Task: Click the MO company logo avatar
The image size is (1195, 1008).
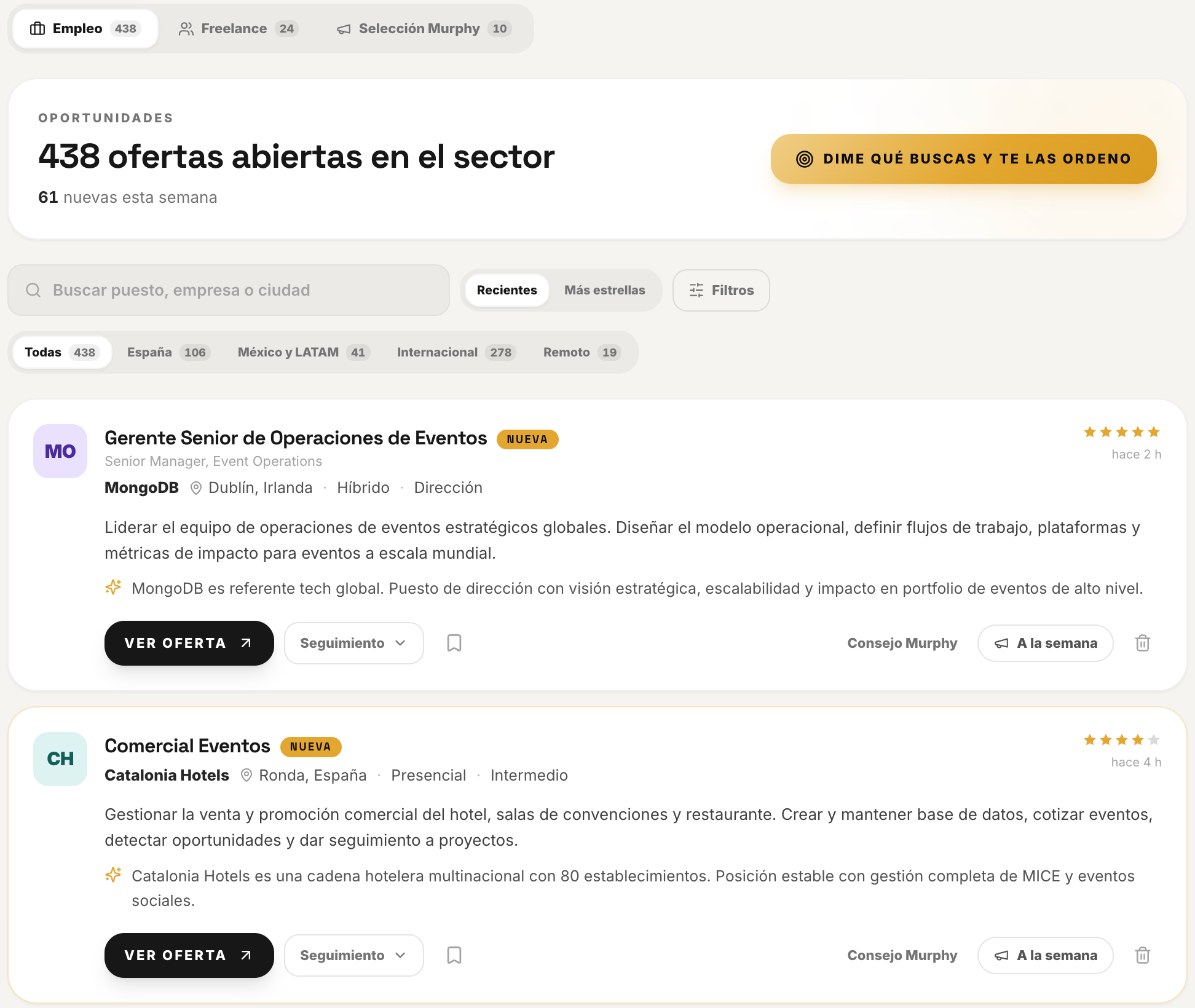Action: click(x=60, y=451)
